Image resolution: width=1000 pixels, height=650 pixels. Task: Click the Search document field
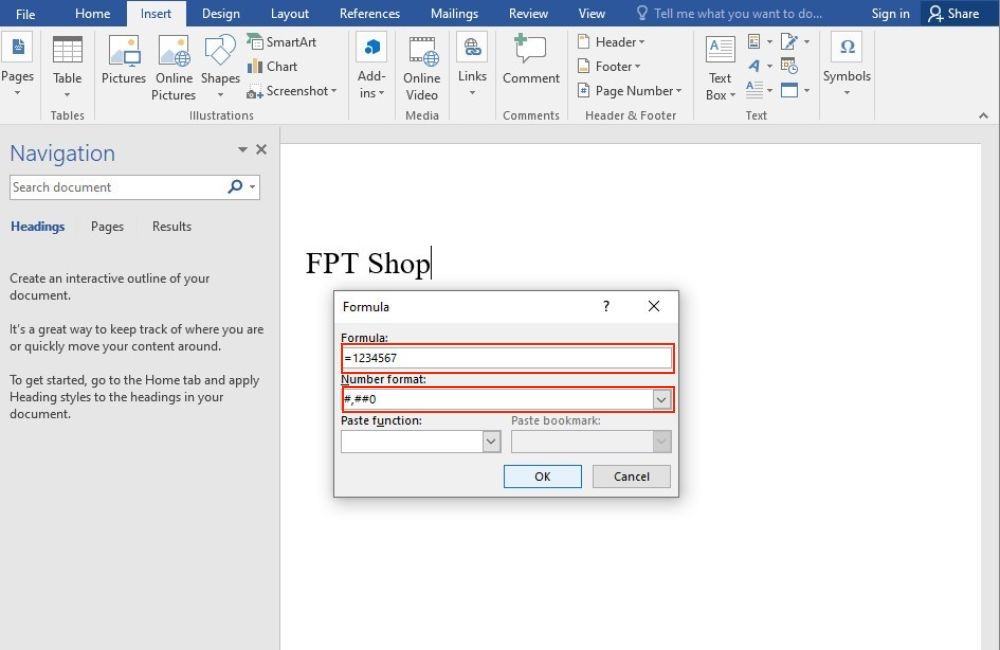pos(118,187)
